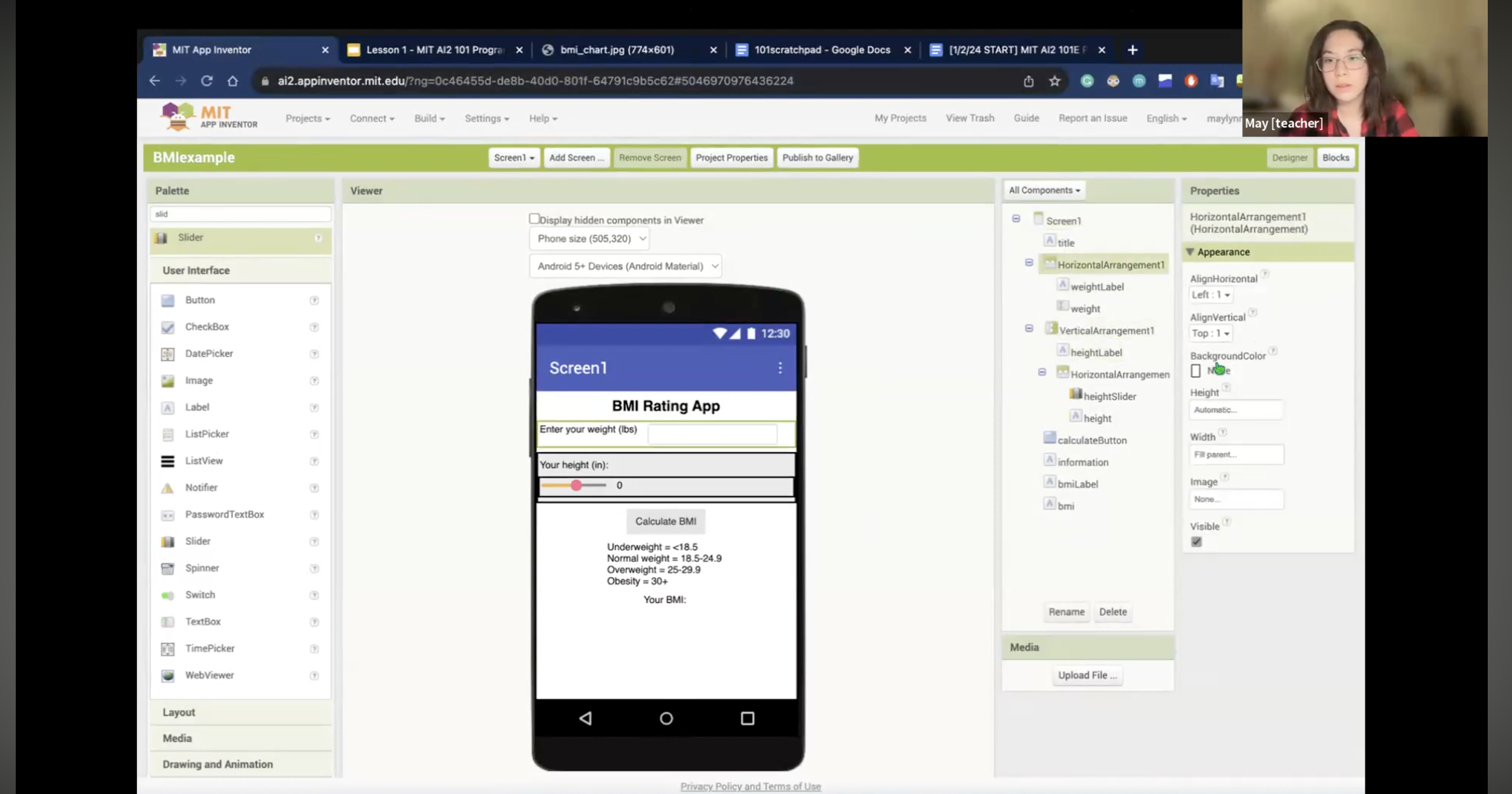
Task: Bookmark page with the star icon
Action: point(1055,81)
